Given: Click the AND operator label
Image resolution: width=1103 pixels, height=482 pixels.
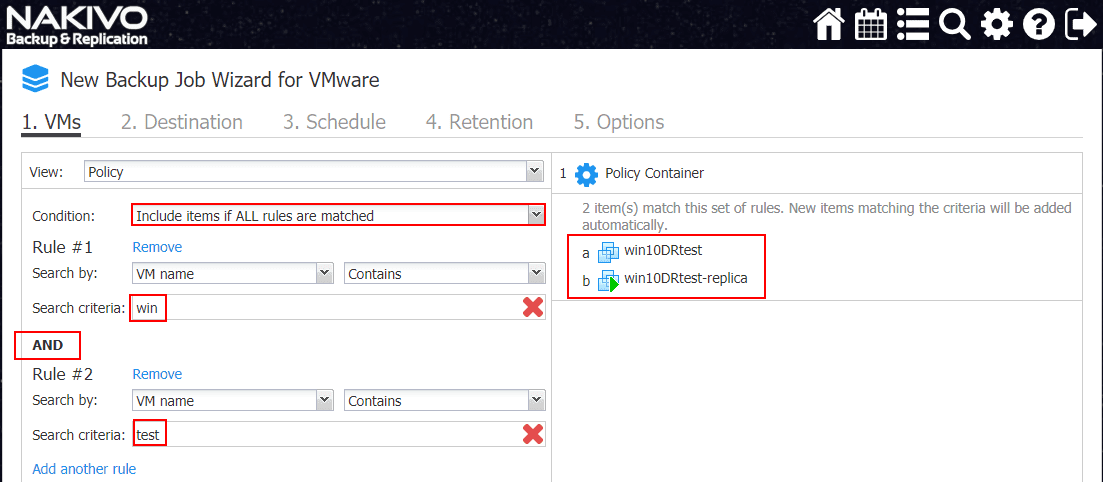Looking at the screenshot, I should [48, 345].
